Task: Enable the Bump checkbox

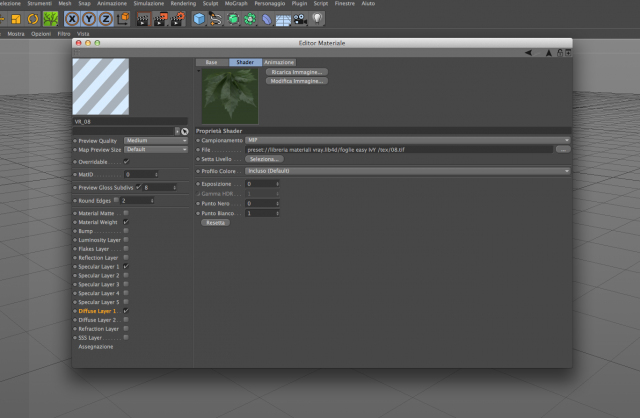Action: [126, 231]
